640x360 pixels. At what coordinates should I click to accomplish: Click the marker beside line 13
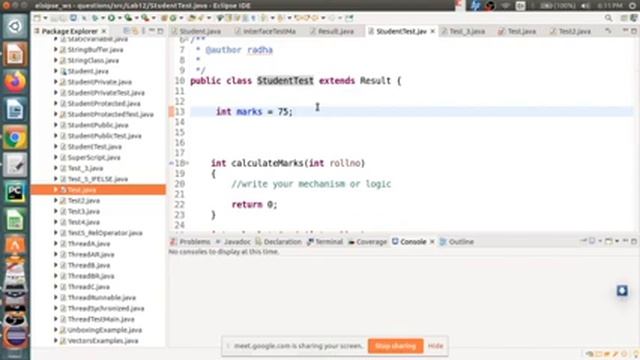[x=171, y=111]
